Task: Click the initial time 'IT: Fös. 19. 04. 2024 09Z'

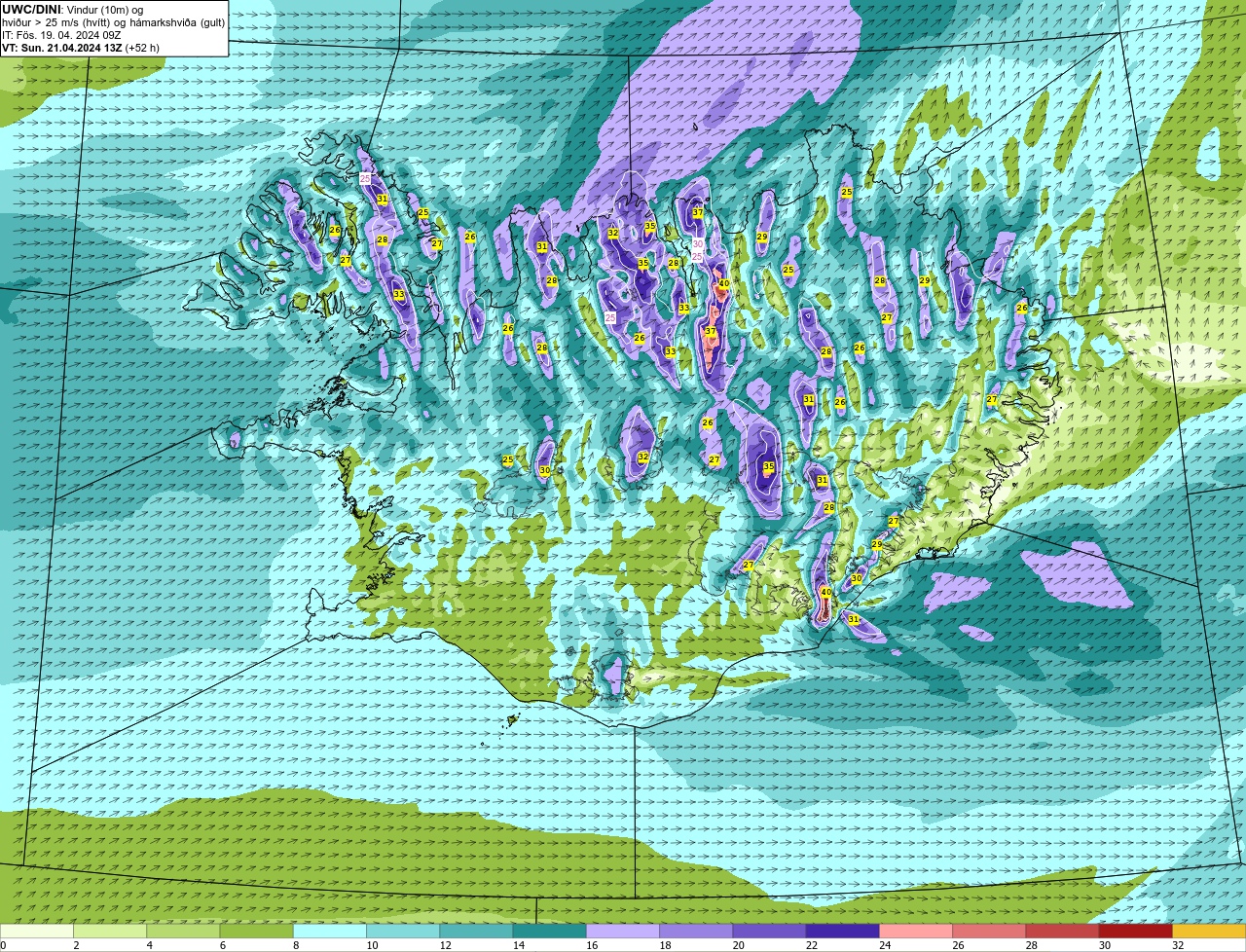Action: (x=61, y=35)
